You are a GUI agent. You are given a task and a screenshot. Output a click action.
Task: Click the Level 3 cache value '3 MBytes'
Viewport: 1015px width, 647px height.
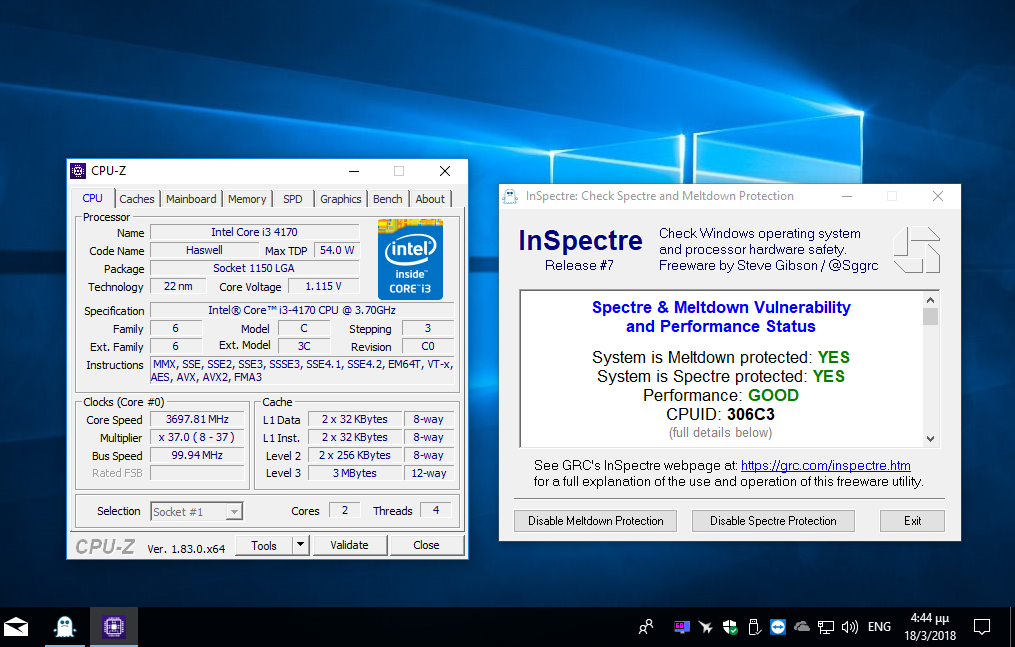coord(355,473)
